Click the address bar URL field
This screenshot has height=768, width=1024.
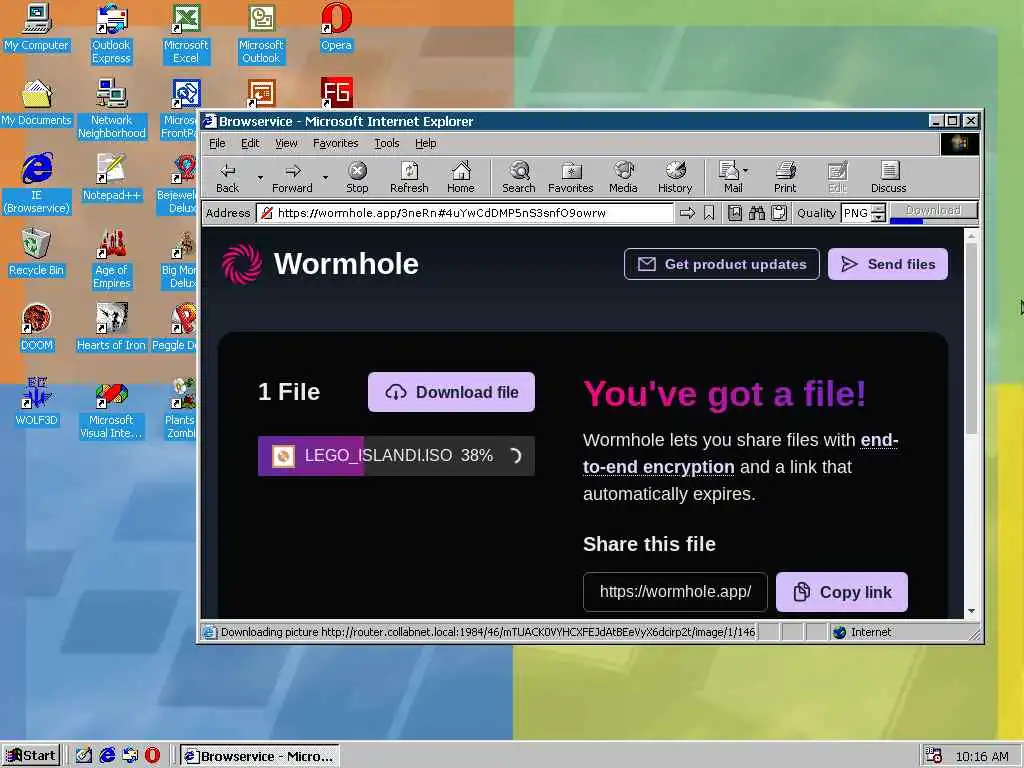point(465,213)
